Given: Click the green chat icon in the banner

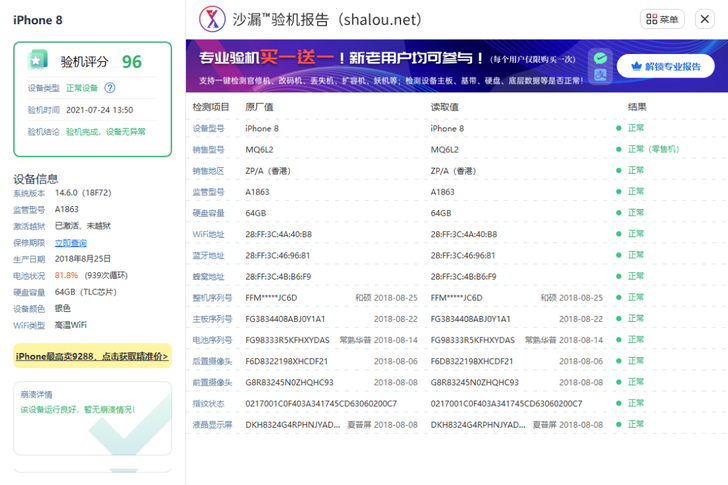Looking at the screenshot, I should pyautogui.click(x=600, y=58).
